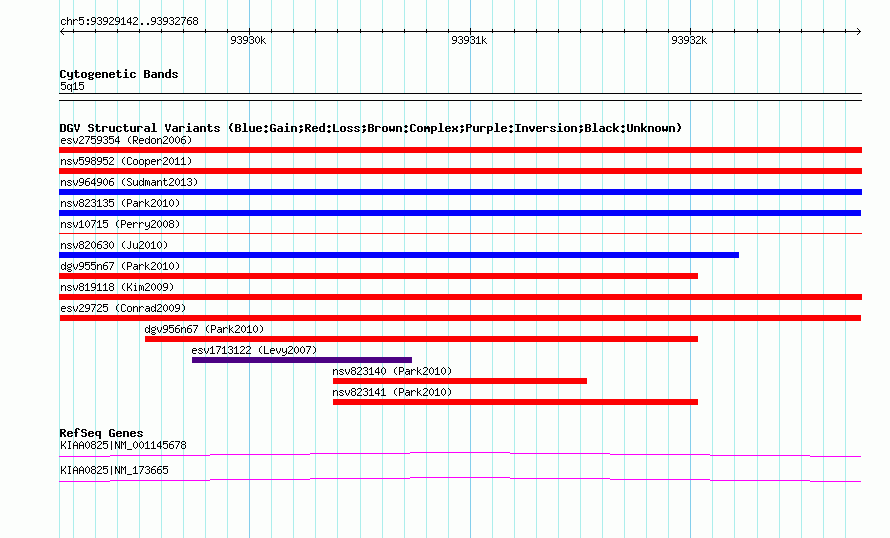The image size is (890, 538).
Task: Click the blue bar for nsv823135
Action: pyautogui.click(x=460, y=213)
